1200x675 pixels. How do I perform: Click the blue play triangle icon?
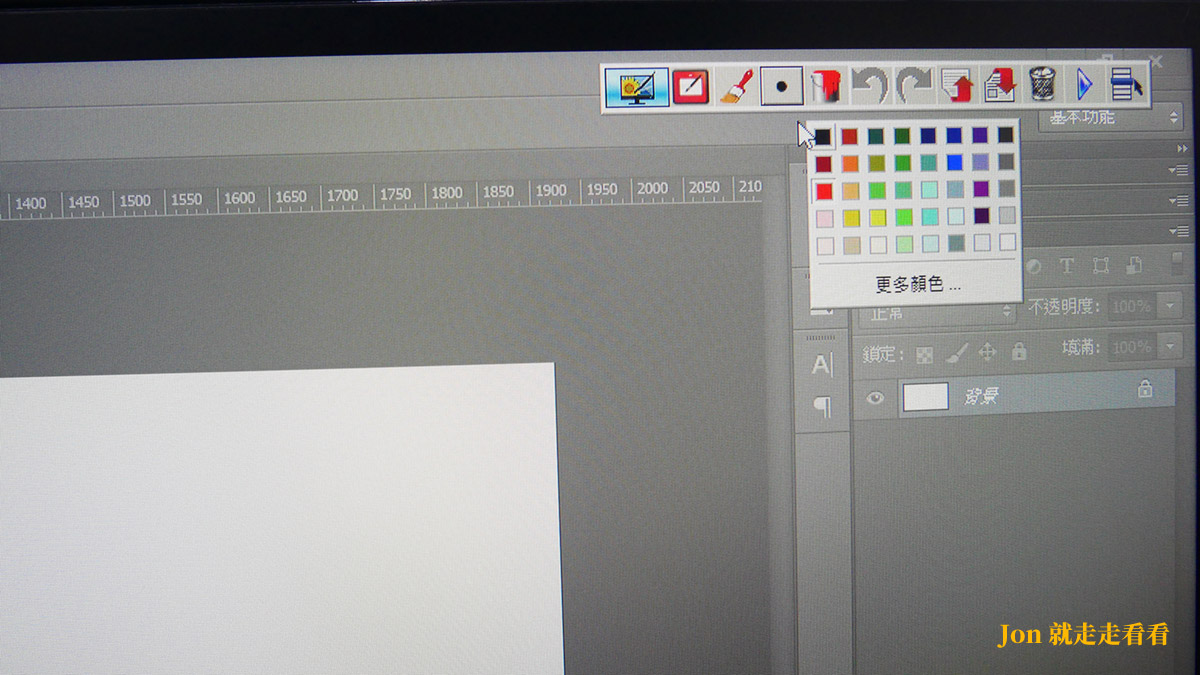coord(1084,85)
